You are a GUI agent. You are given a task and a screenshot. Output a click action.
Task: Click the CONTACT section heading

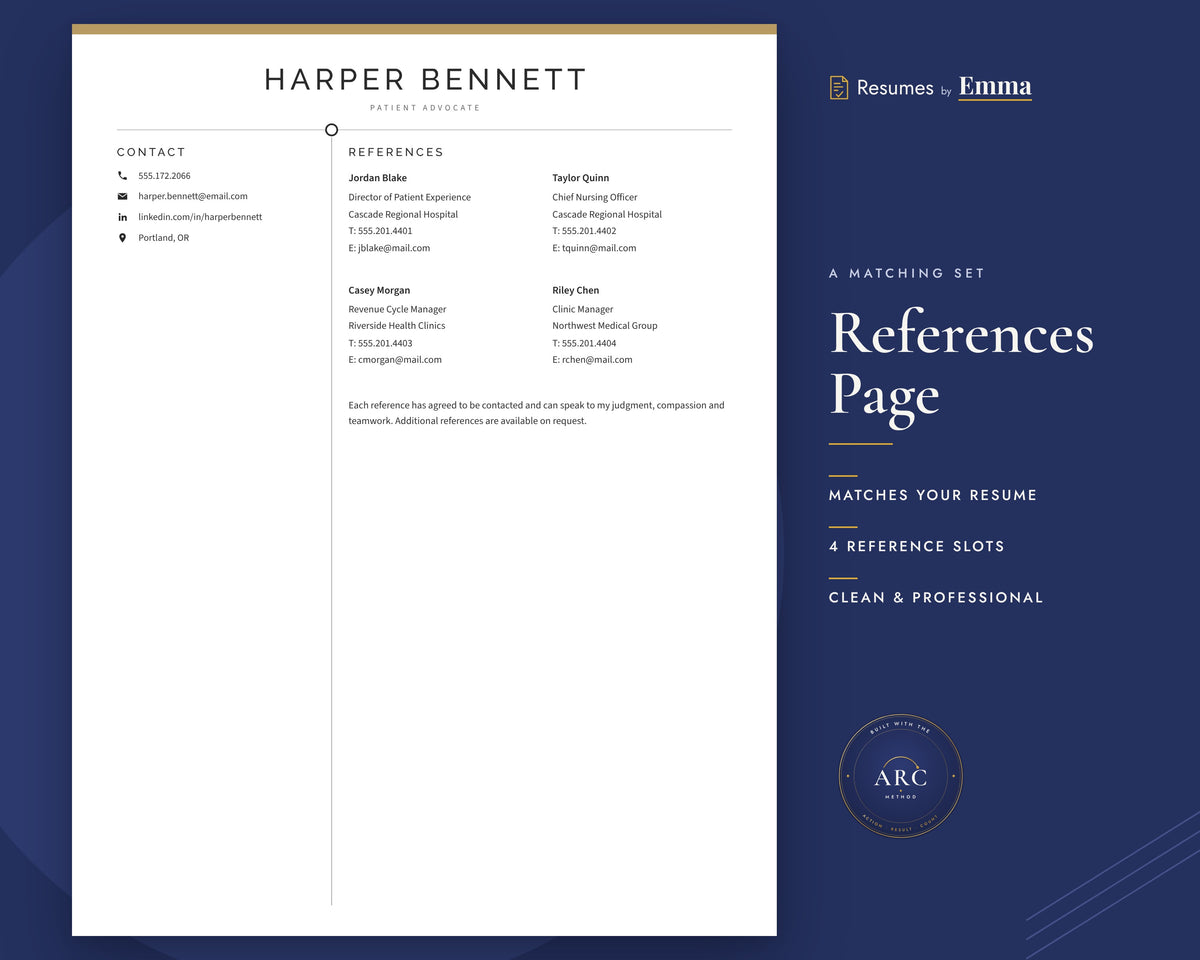tap(151, 152)
